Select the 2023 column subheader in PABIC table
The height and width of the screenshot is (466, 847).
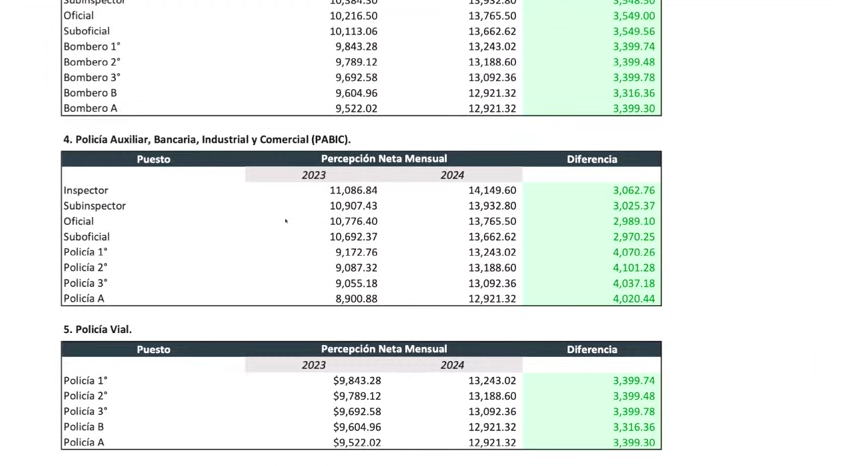(x=313, y=175)
